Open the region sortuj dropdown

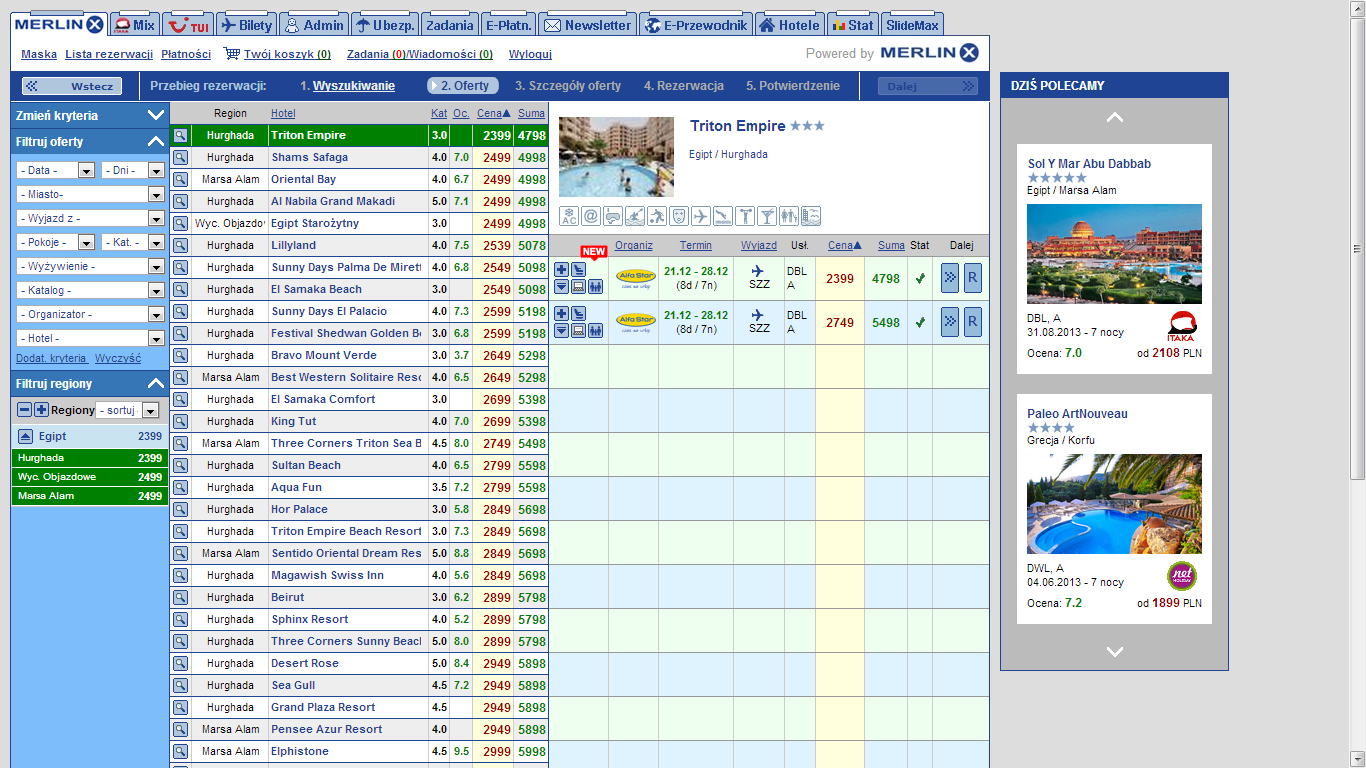coord(127,410)
